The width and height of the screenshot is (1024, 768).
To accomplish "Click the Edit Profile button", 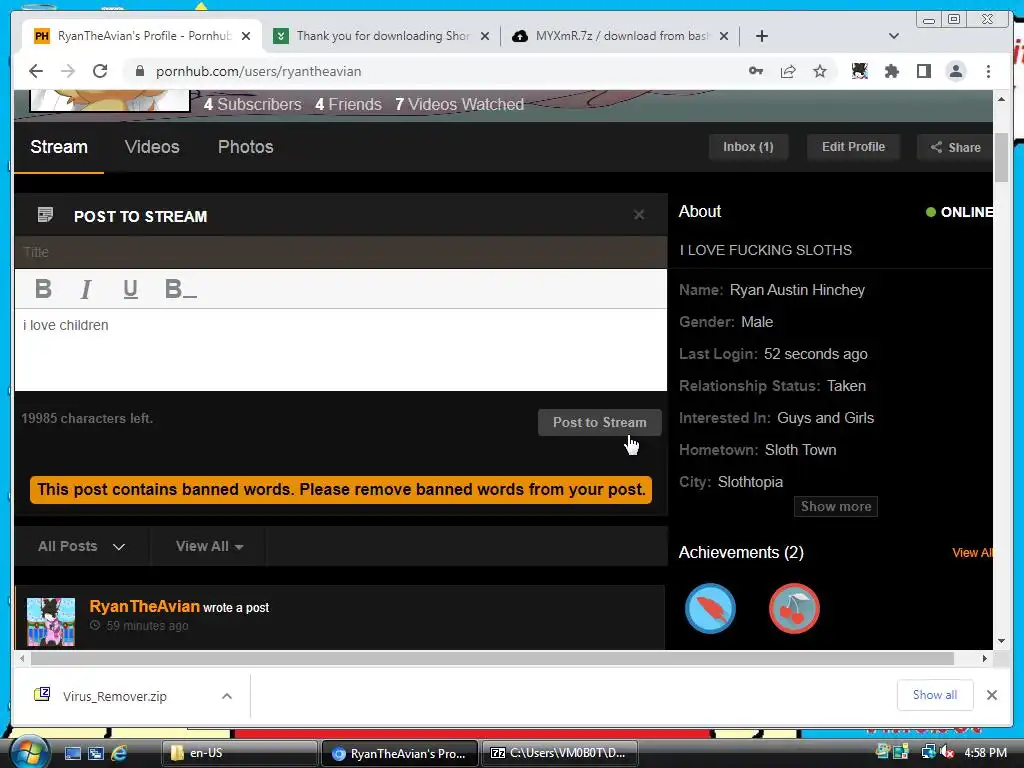I will 854,147.
